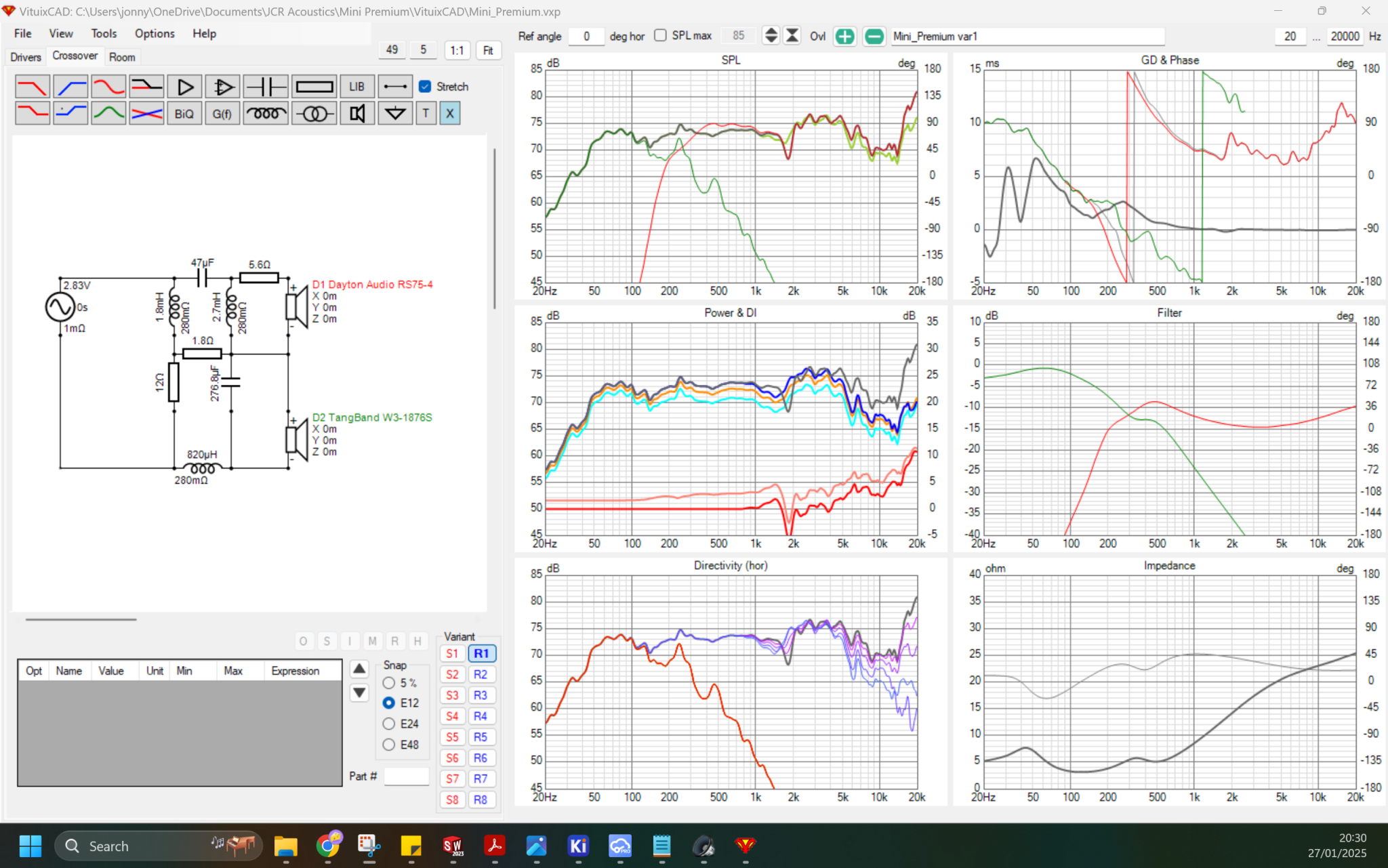Open the File menu
This screenshot has width=1388, height=868.
(x=23, y=34)
